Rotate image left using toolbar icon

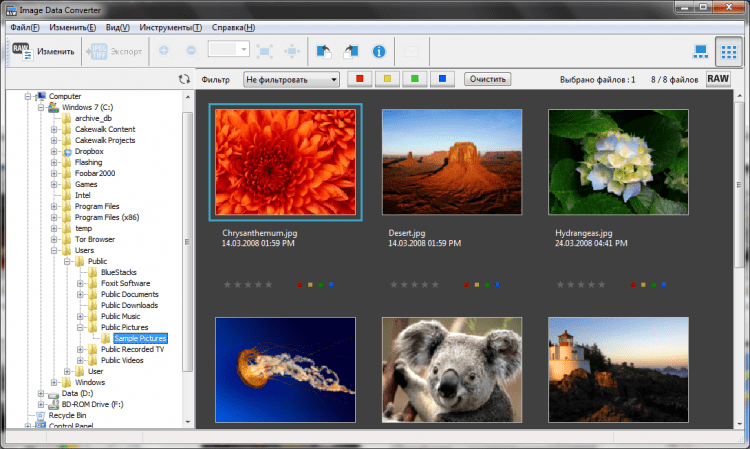[x=323, y=50]
